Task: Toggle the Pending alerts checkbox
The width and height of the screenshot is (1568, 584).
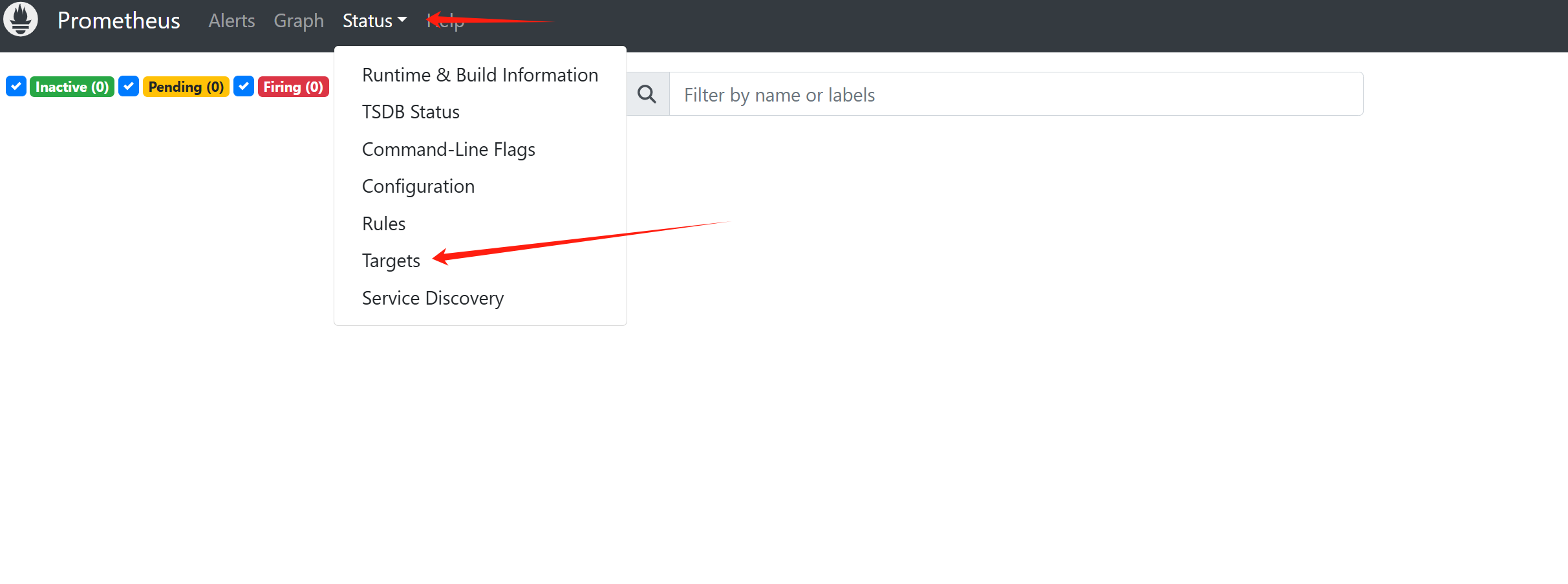Action: click(129, 87)
